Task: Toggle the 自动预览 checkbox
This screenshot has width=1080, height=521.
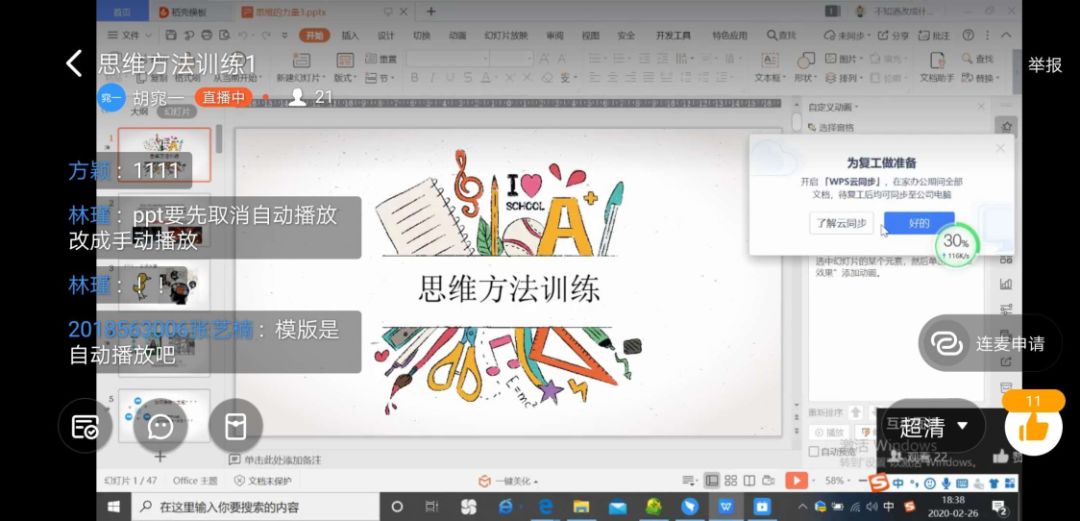Action: [814, 452]
